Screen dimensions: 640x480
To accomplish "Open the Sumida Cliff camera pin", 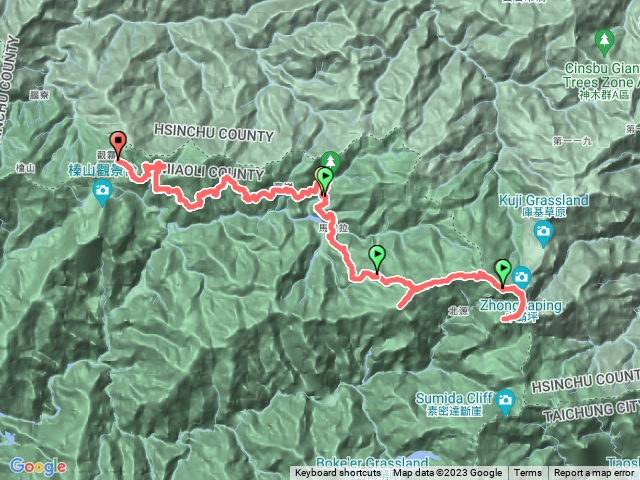I will [x=505, y=403].
